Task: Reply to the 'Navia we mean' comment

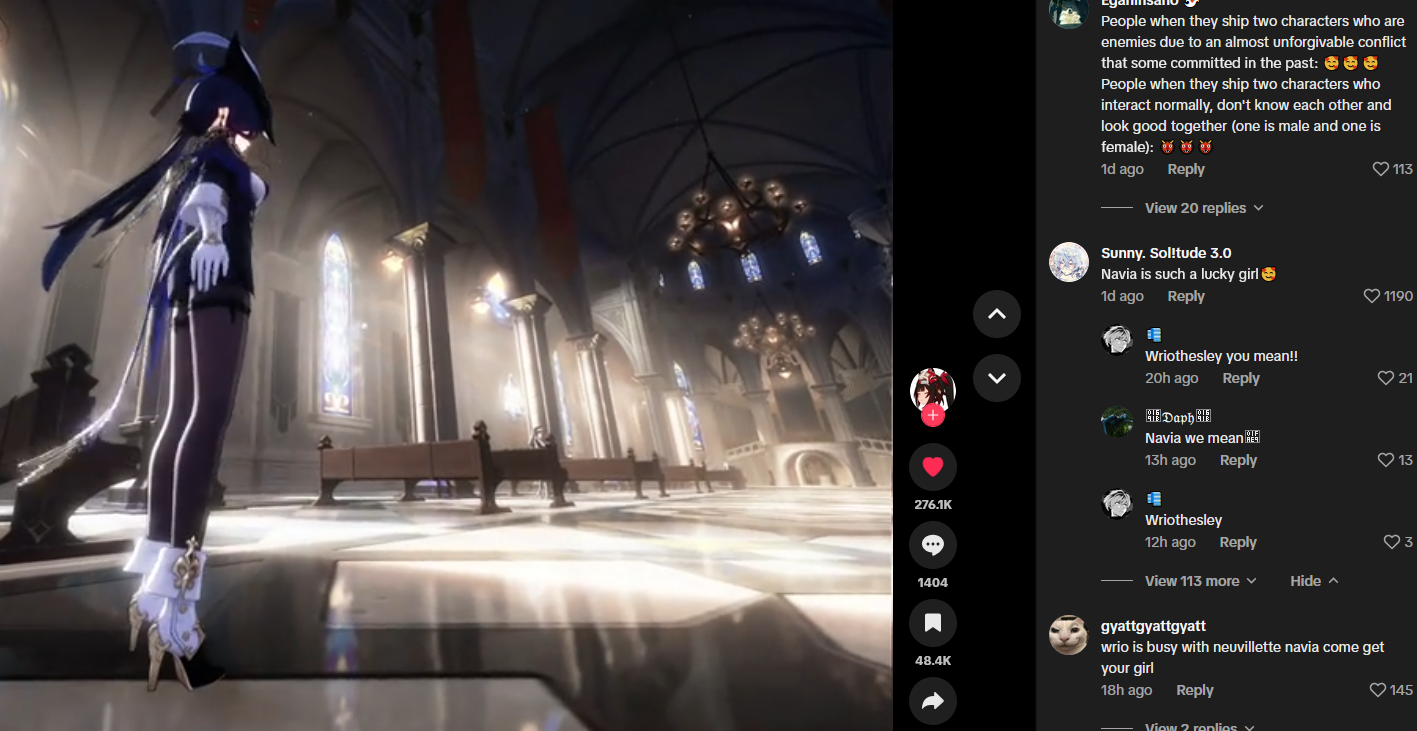Action: tap(1238, 460)
